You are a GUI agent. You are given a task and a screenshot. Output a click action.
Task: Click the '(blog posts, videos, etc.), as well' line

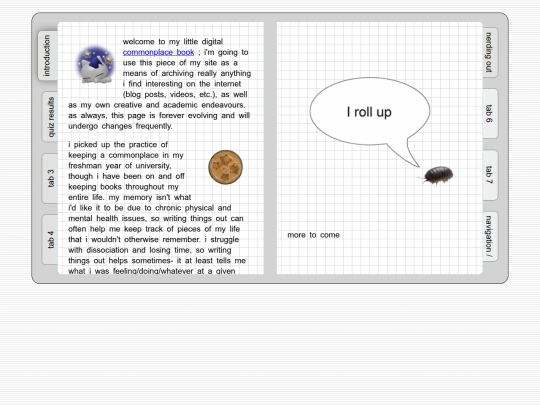tap(185, 94)
